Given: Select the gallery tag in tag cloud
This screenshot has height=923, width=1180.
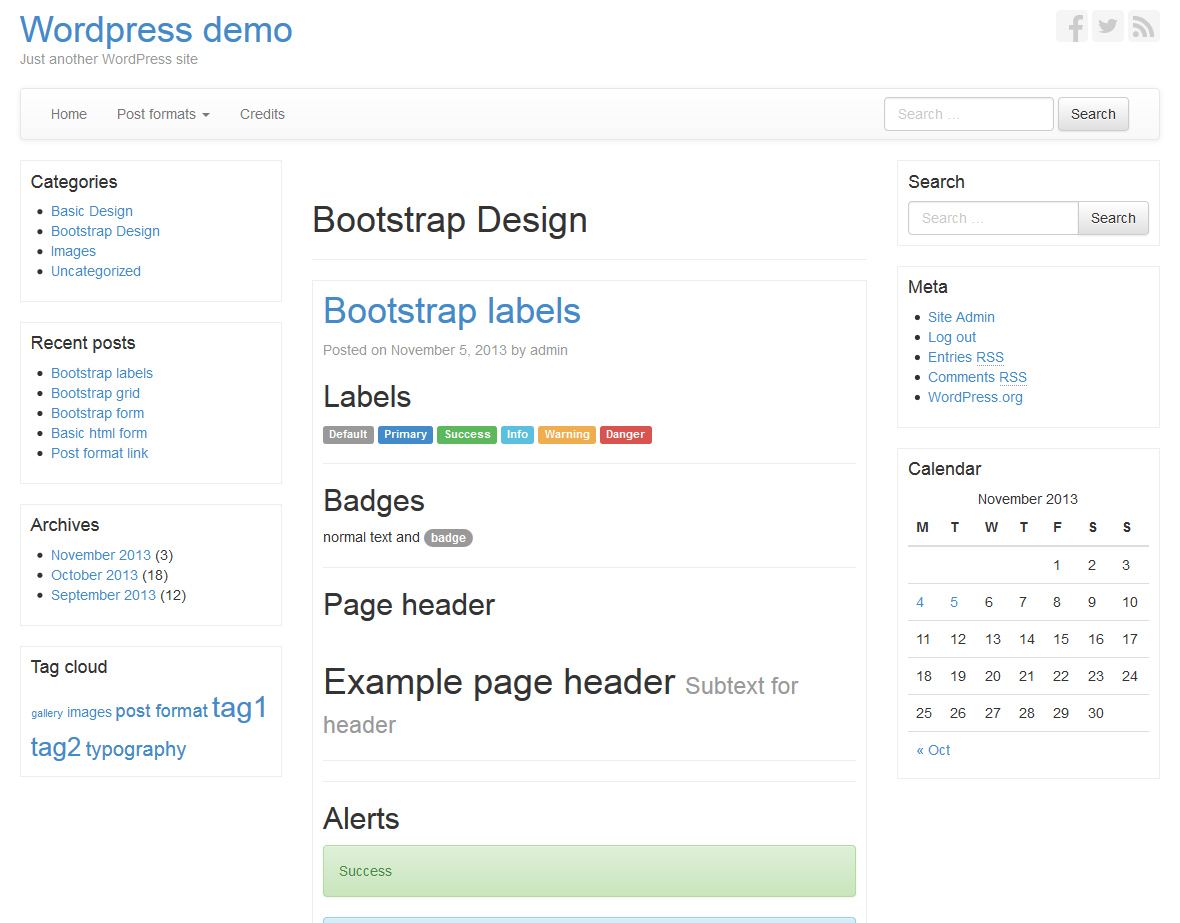Looking at the screenshot, I should pyautogui.click(x=47, y=713).
